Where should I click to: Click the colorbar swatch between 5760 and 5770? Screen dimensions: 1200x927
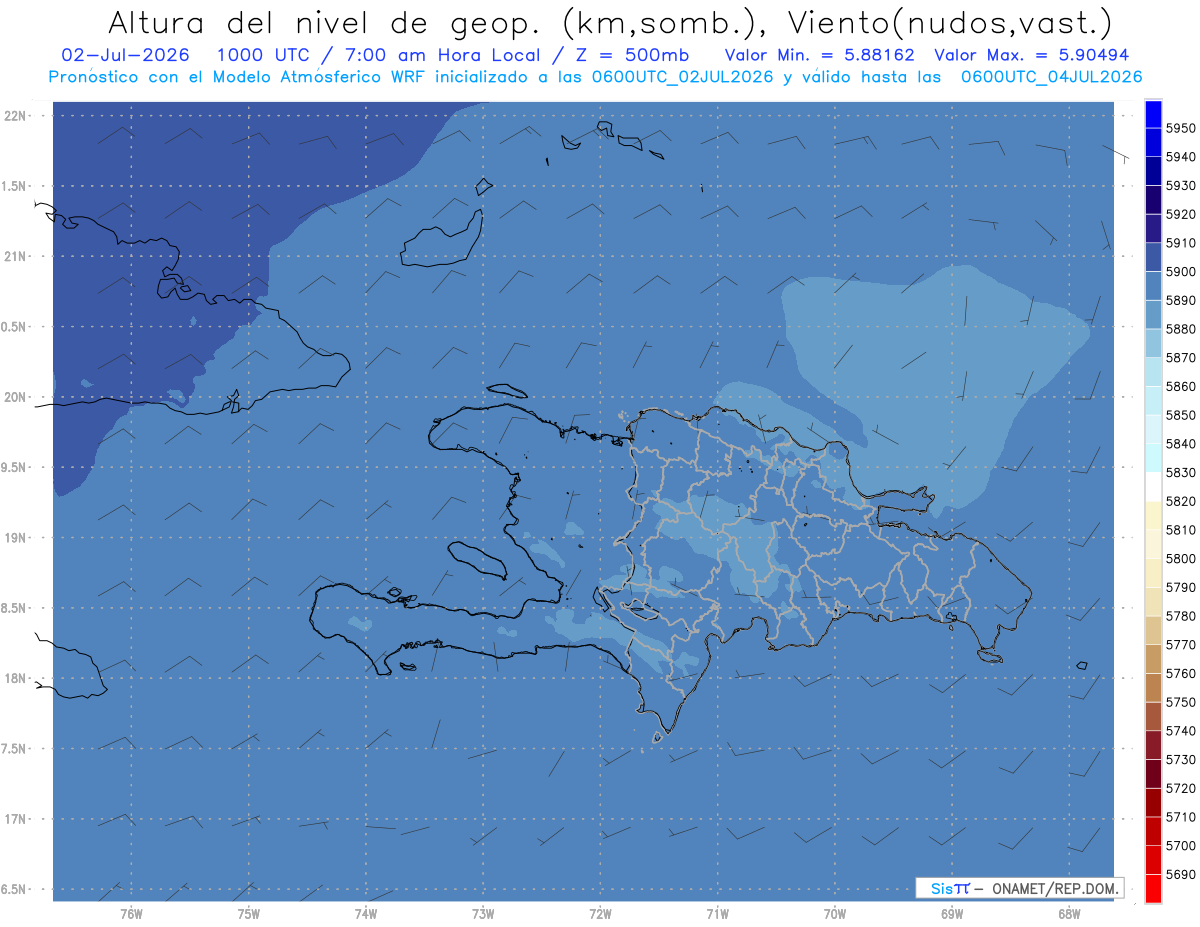click(1153, 659)
